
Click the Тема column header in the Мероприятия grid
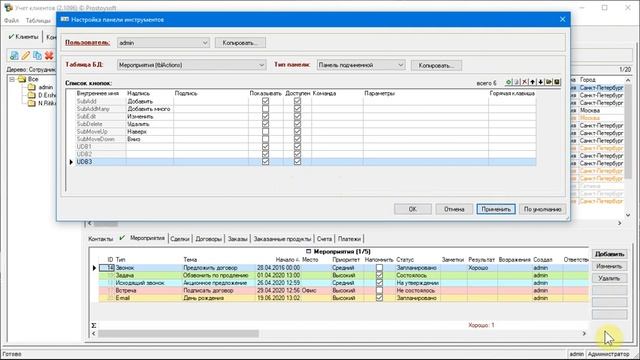[190, 260]
